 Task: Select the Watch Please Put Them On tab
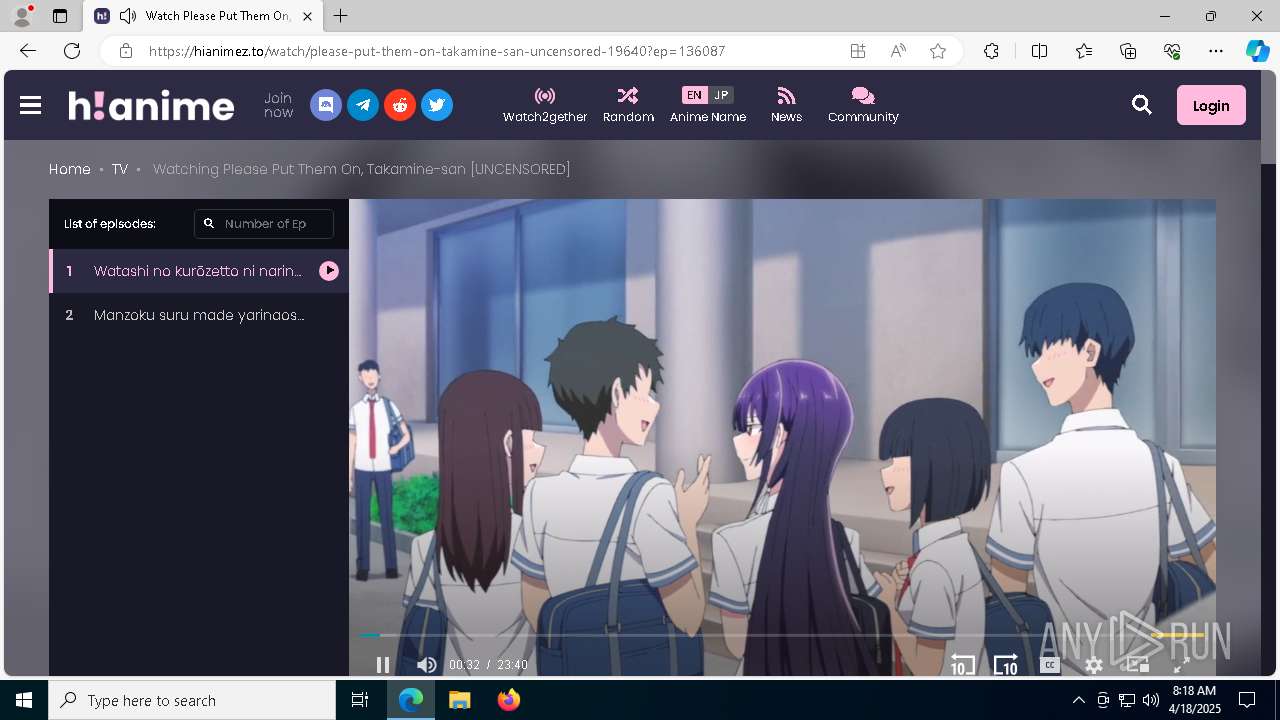coord(203,16)
